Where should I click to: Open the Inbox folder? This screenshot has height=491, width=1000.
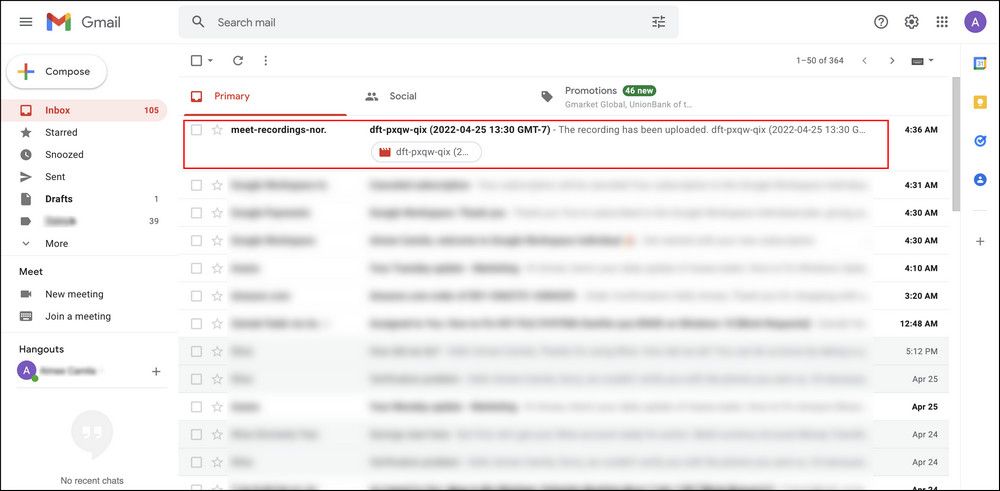pos(84,110)
